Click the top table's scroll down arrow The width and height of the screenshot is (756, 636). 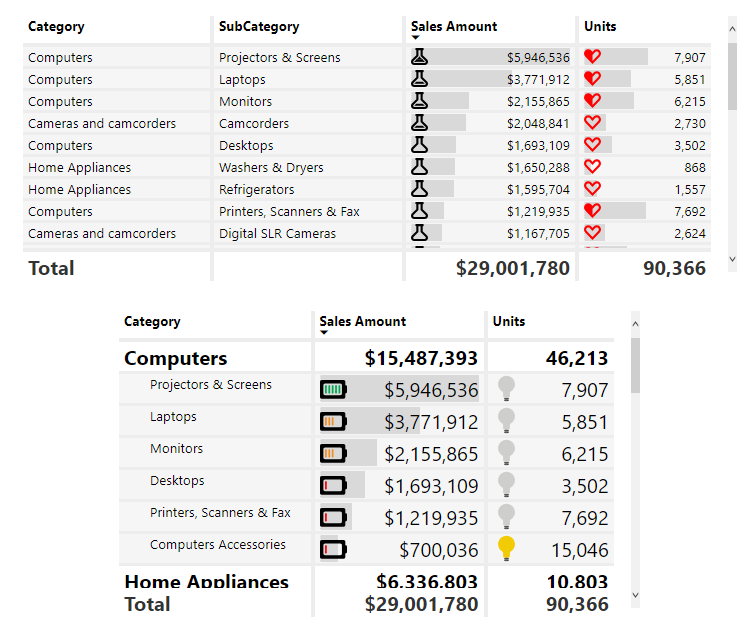click(x=733, y=258)
